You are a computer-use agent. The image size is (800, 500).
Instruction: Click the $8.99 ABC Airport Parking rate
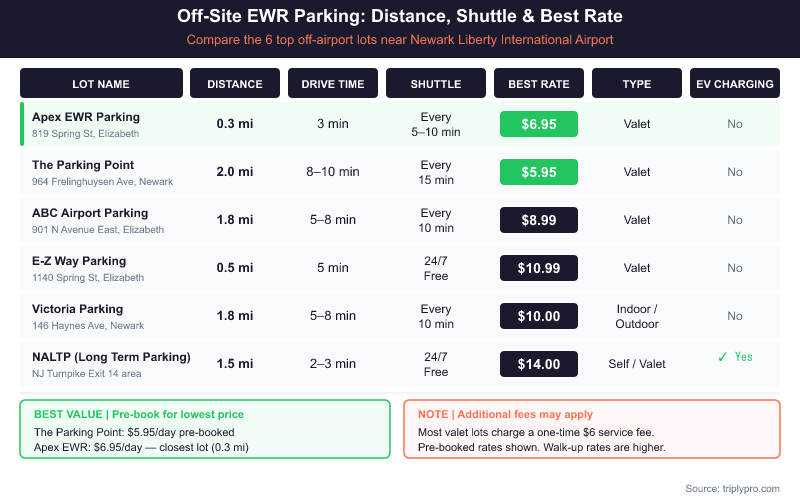(x=539, y=220)
